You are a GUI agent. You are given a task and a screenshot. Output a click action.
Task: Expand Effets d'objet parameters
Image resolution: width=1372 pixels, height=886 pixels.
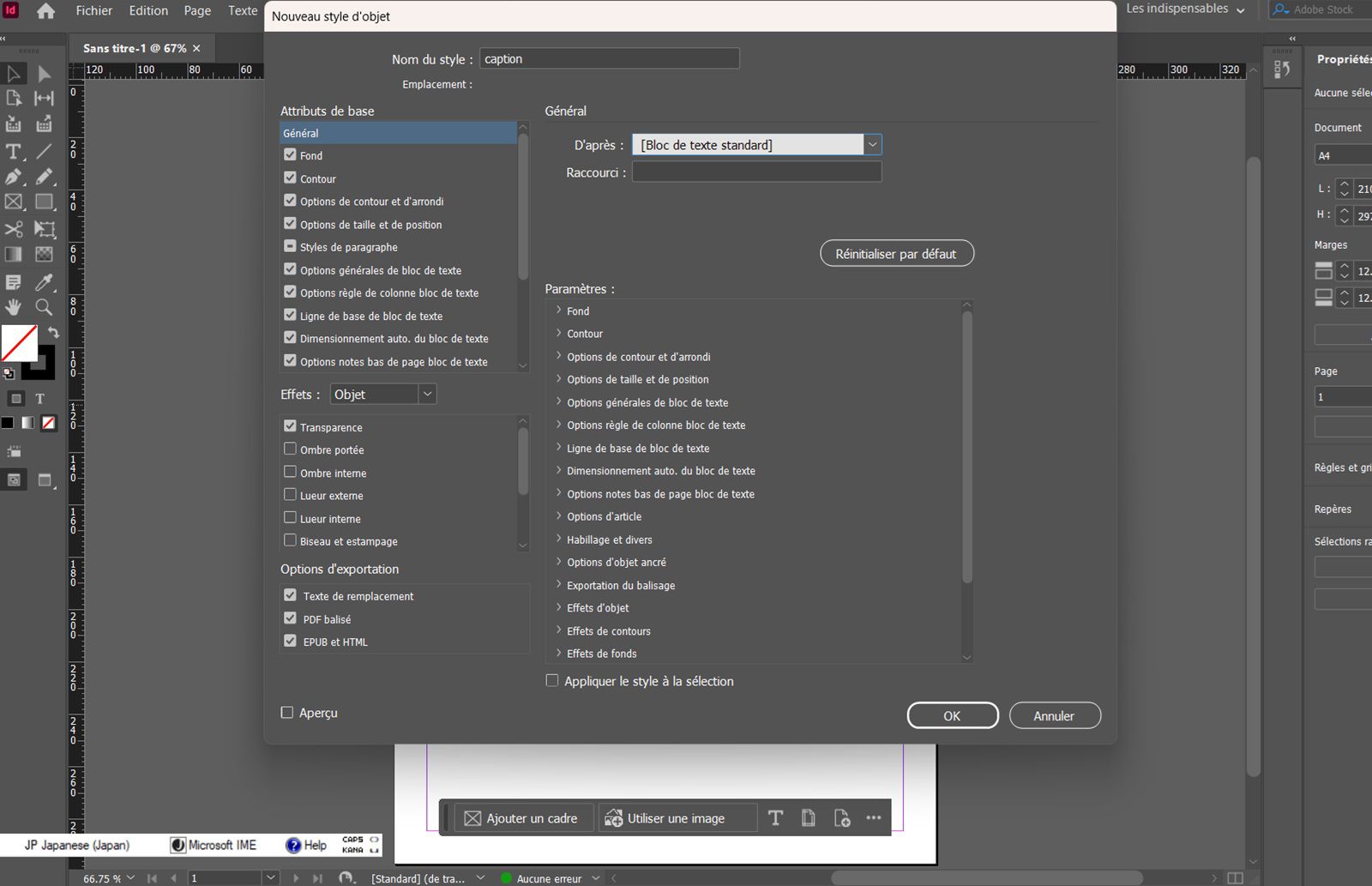[x=559, y=607]
